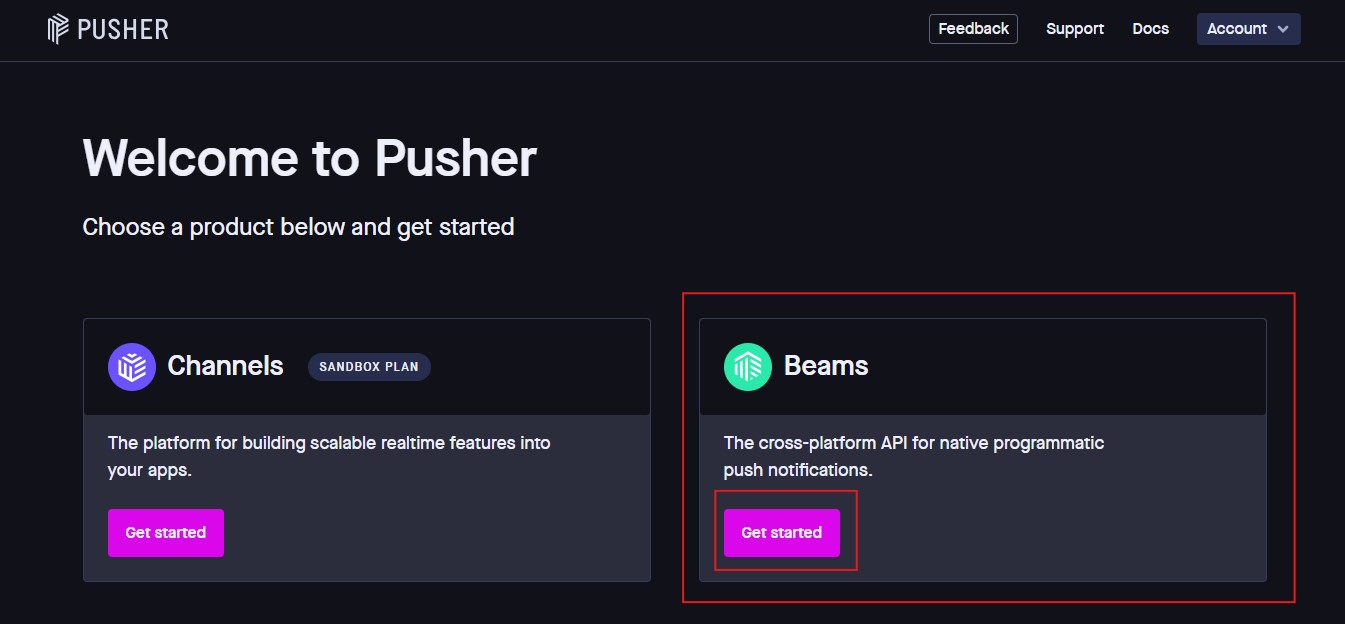Viewport: 1345px width, 624px height.
Task: Select the Beams product title
Action: click(825, 366)
